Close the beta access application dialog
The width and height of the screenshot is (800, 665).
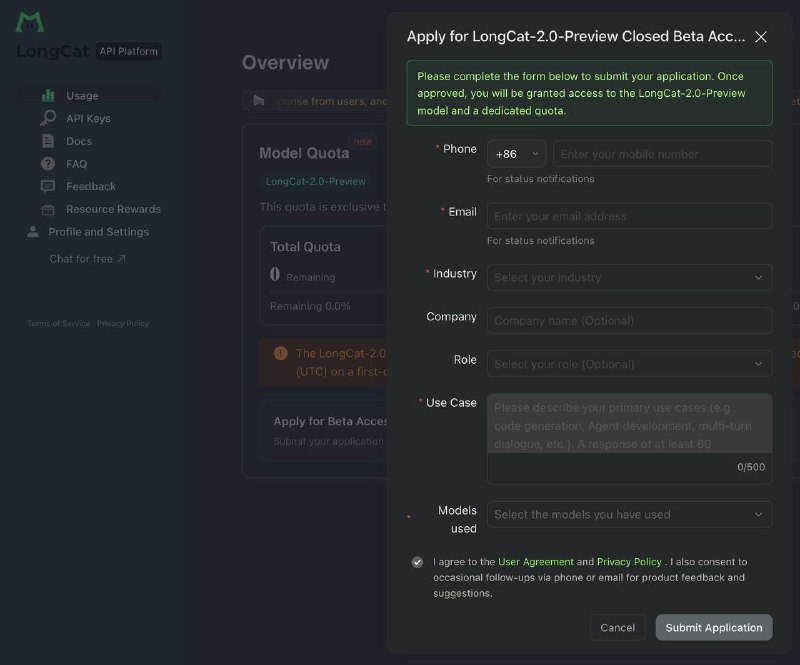click(761, 37)
